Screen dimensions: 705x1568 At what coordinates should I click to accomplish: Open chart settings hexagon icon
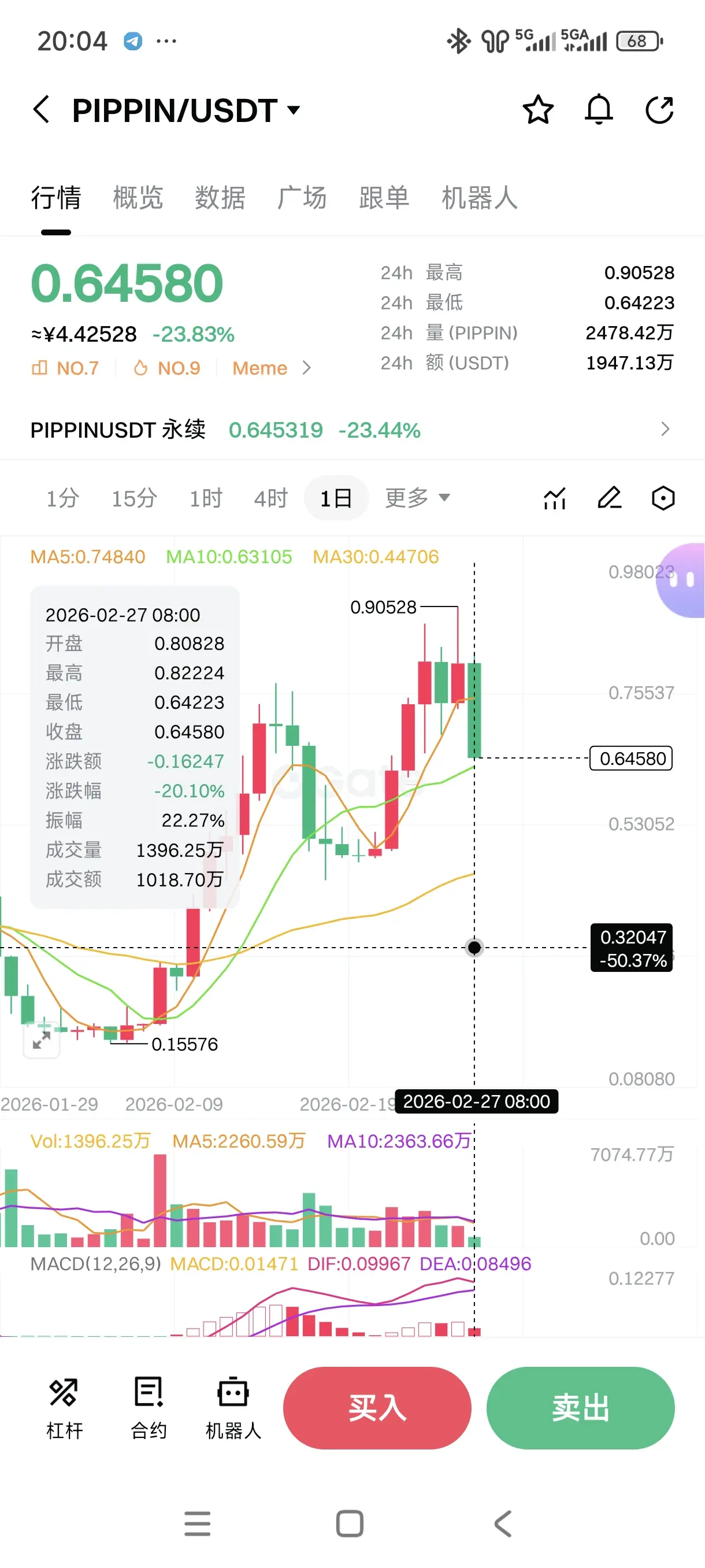point(663,498)
